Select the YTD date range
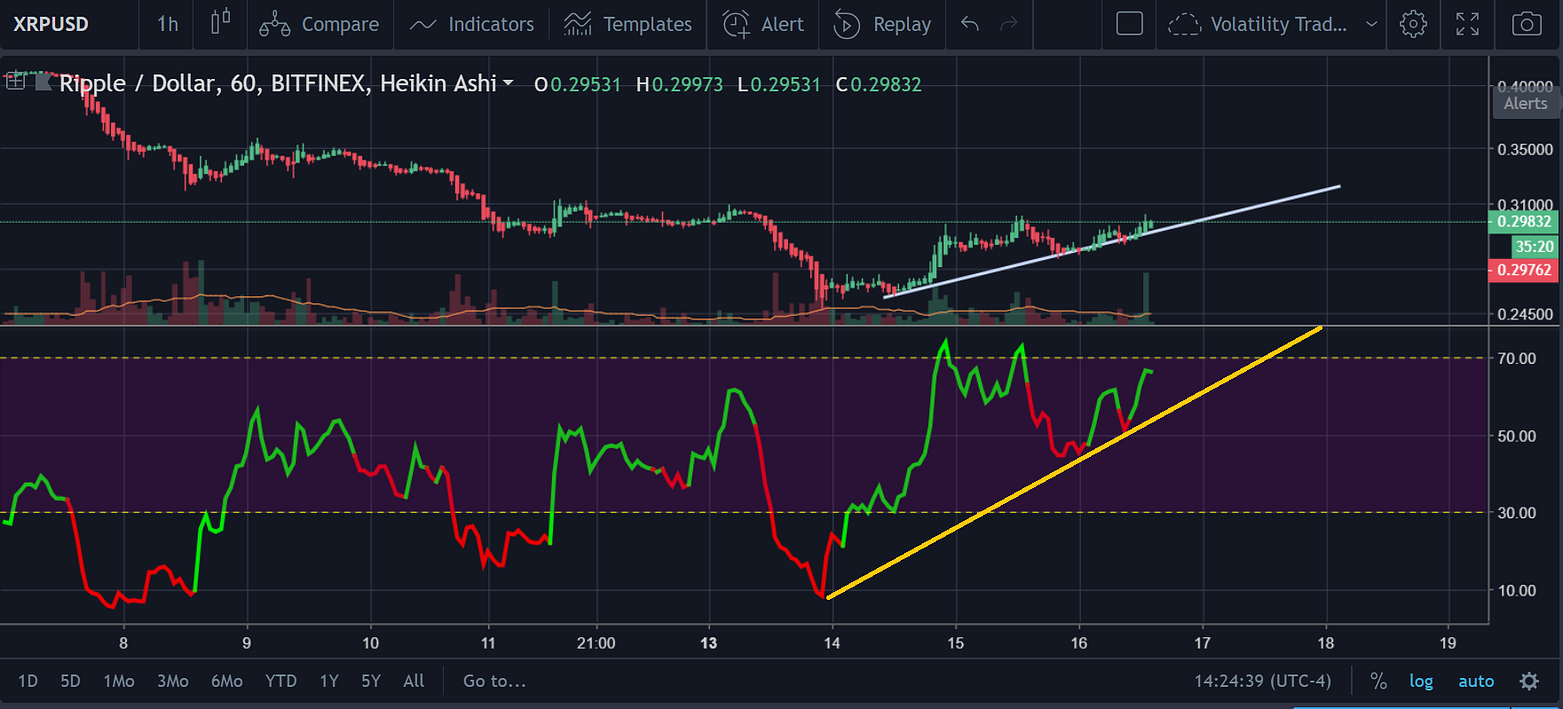This screenshot has height=709, width=1563. pos(281,681)
